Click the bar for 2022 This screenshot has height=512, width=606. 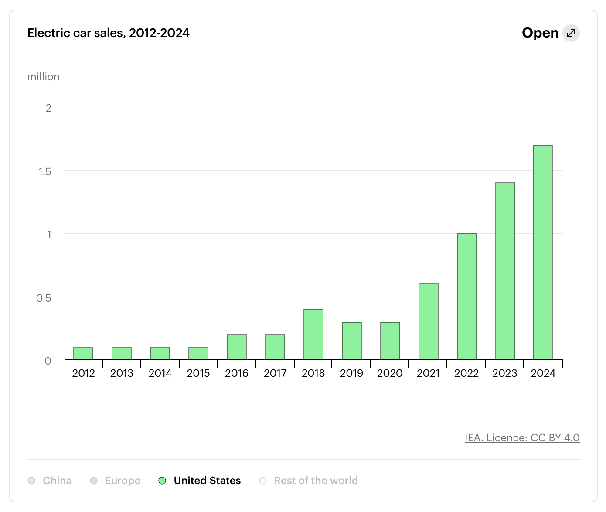(x=467, y=296)
